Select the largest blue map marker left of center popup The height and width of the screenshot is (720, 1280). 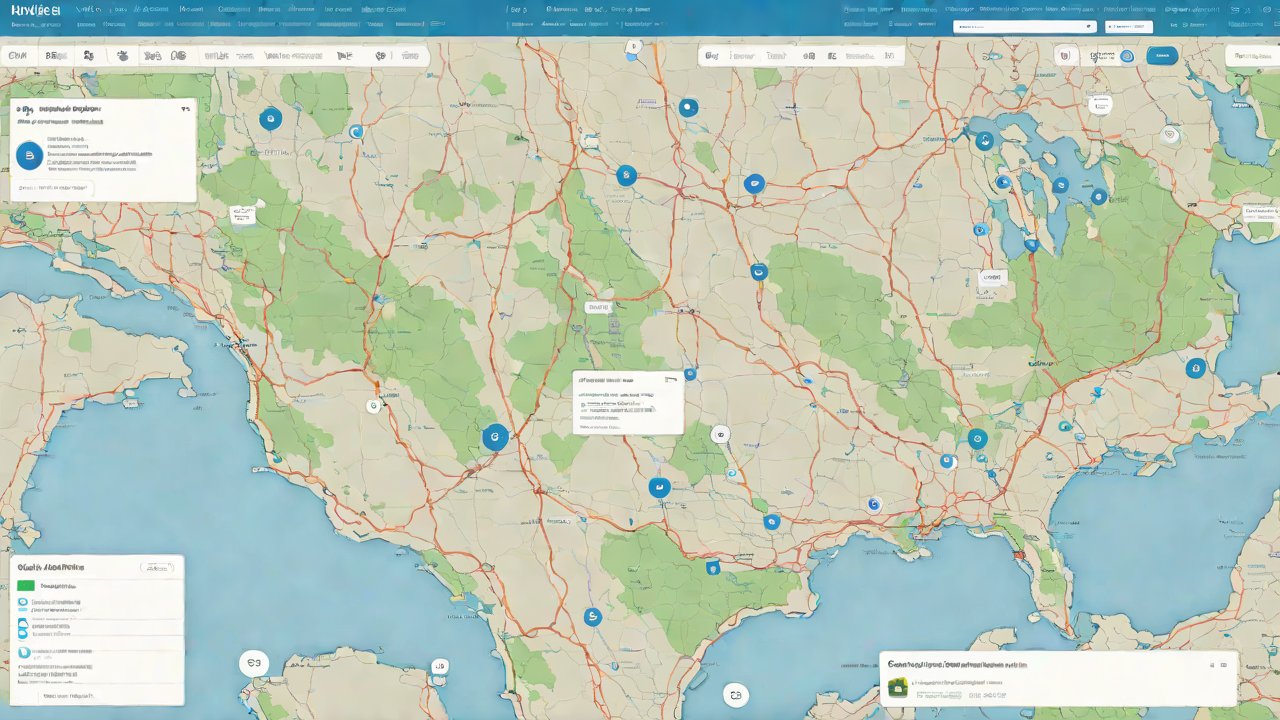tap(495, 437)
